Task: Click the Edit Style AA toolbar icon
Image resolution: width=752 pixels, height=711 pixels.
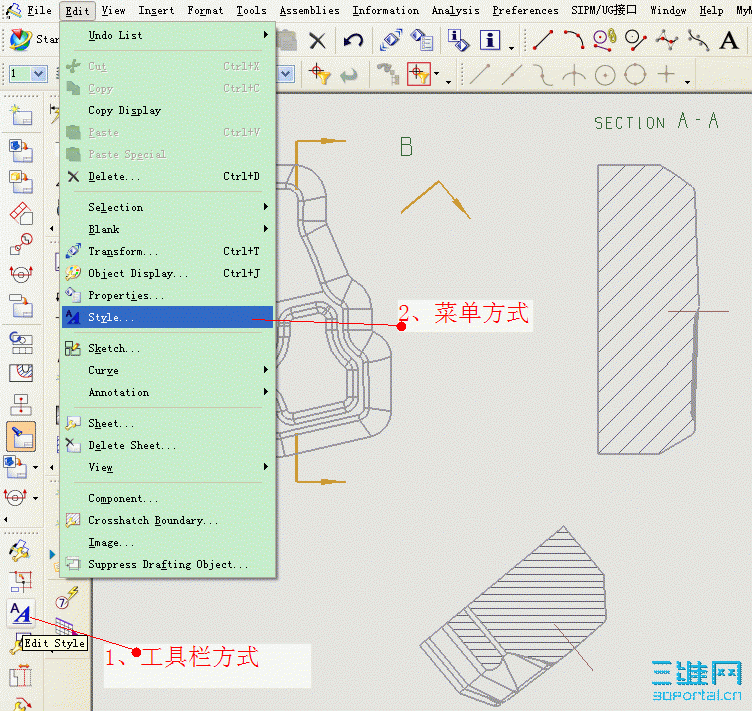Action: coord(21,613)
